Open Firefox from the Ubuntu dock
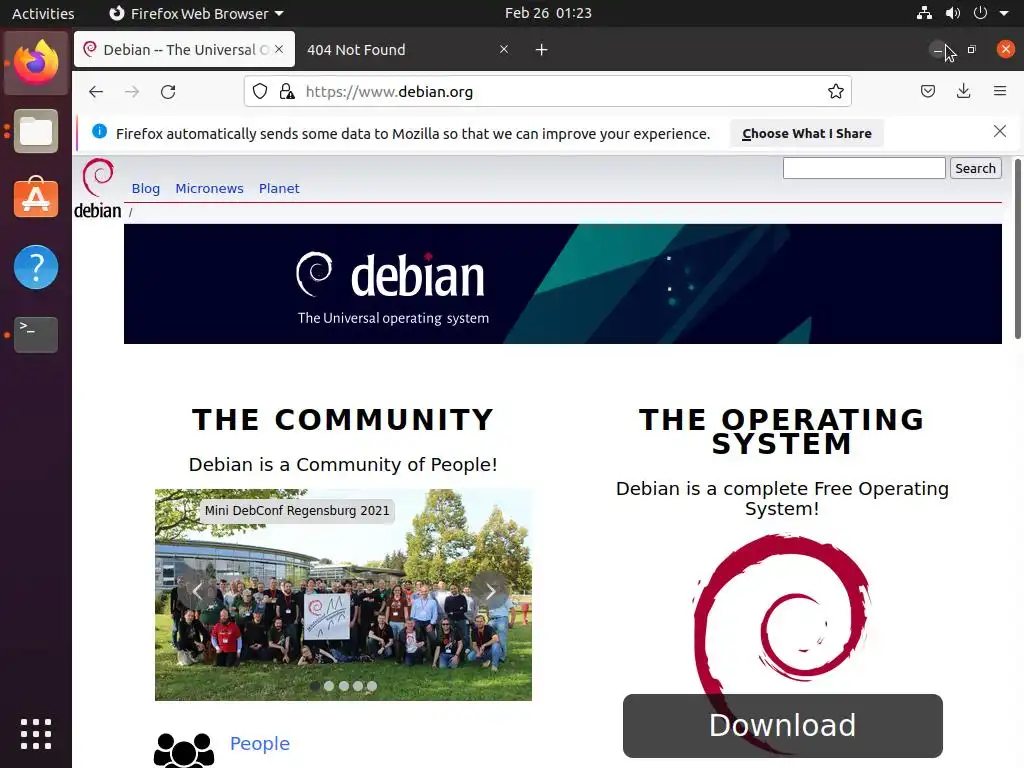The width and height of the screenshot is (1024, 768). 36,63
